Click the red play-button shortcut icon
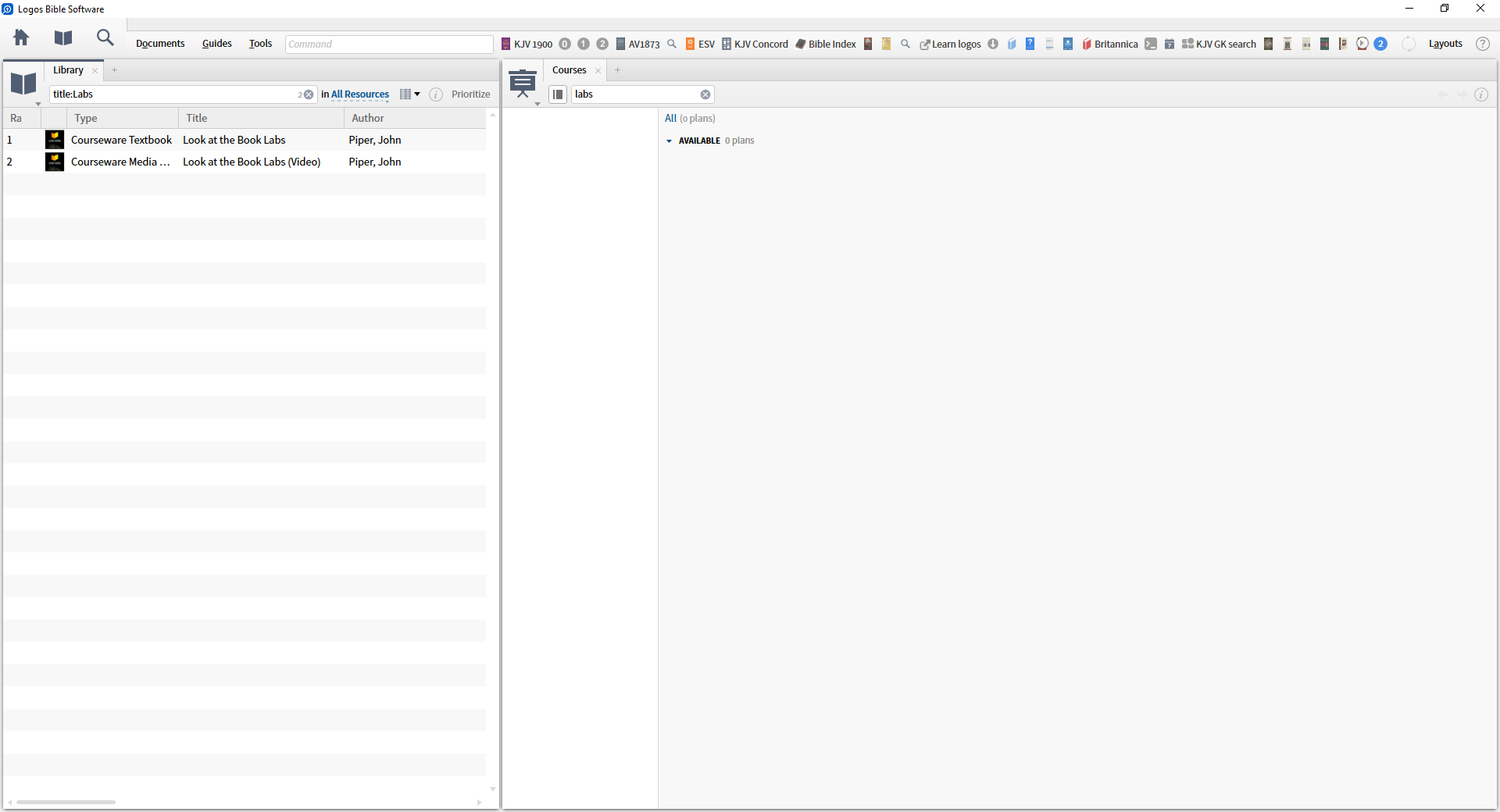The width and height of the screenshot is (1500, 812). coord(1362,44)
